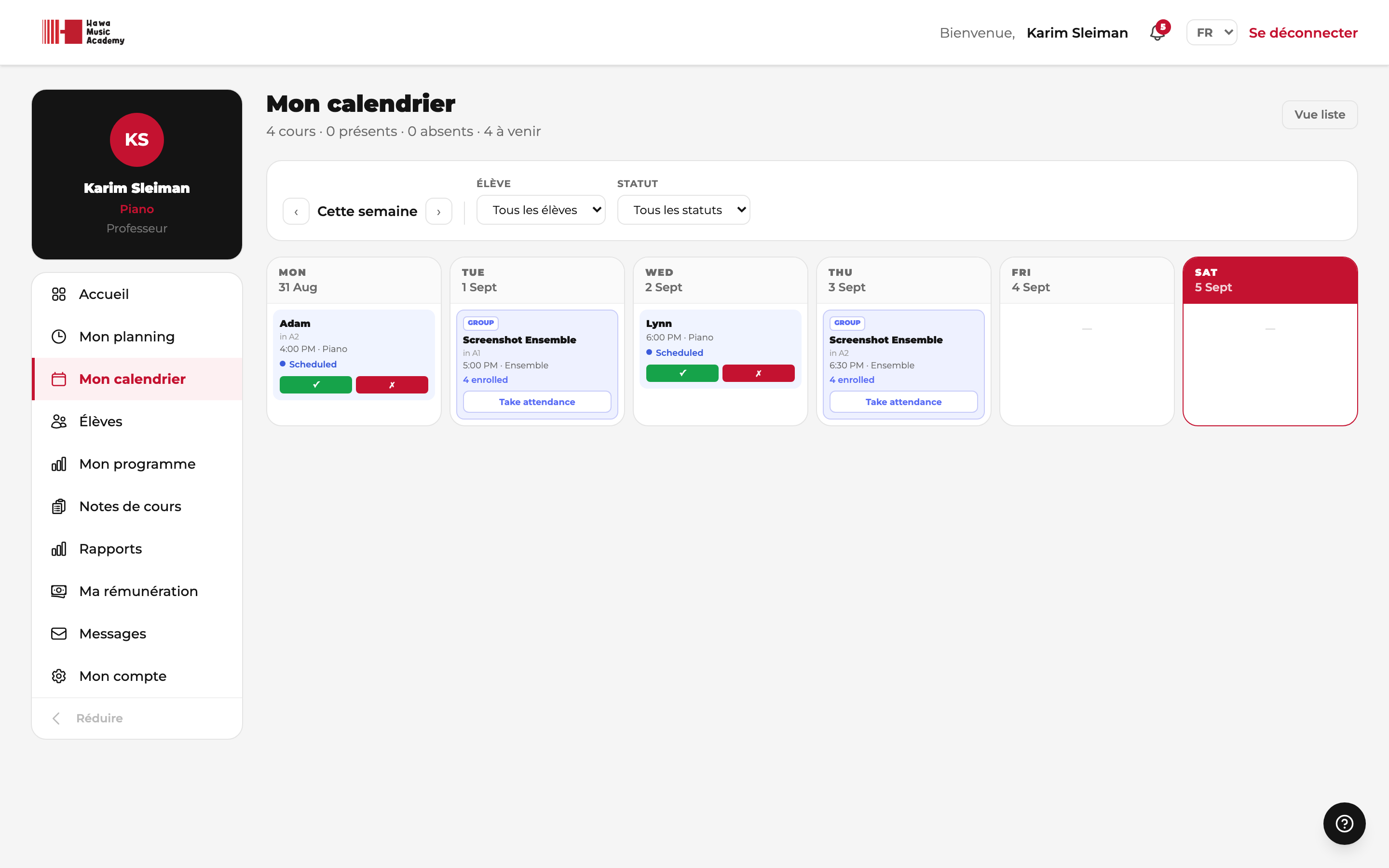Click the Accueil grid icon
The height and width of the screenshot is (868, 1389).
[x=58, y=294]
